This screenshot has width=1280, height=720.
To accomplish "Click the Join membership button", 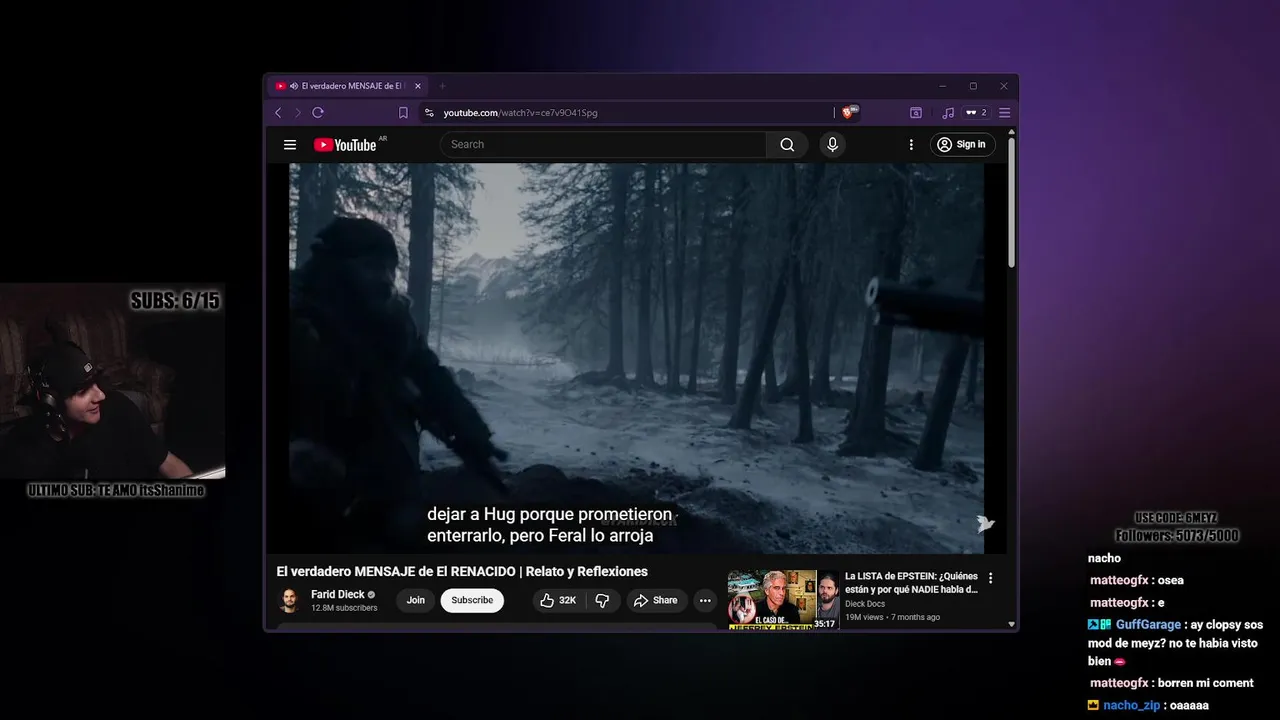I will (416, 600).
